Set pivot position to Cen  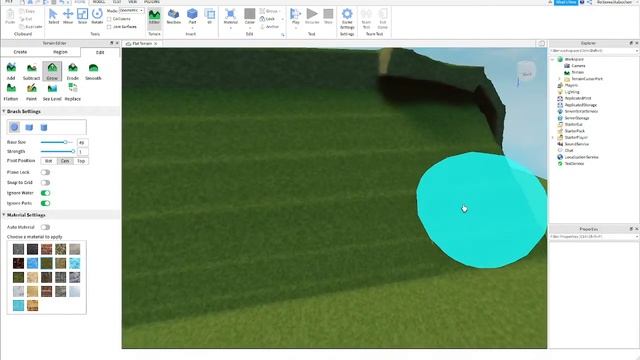point(65,161)
